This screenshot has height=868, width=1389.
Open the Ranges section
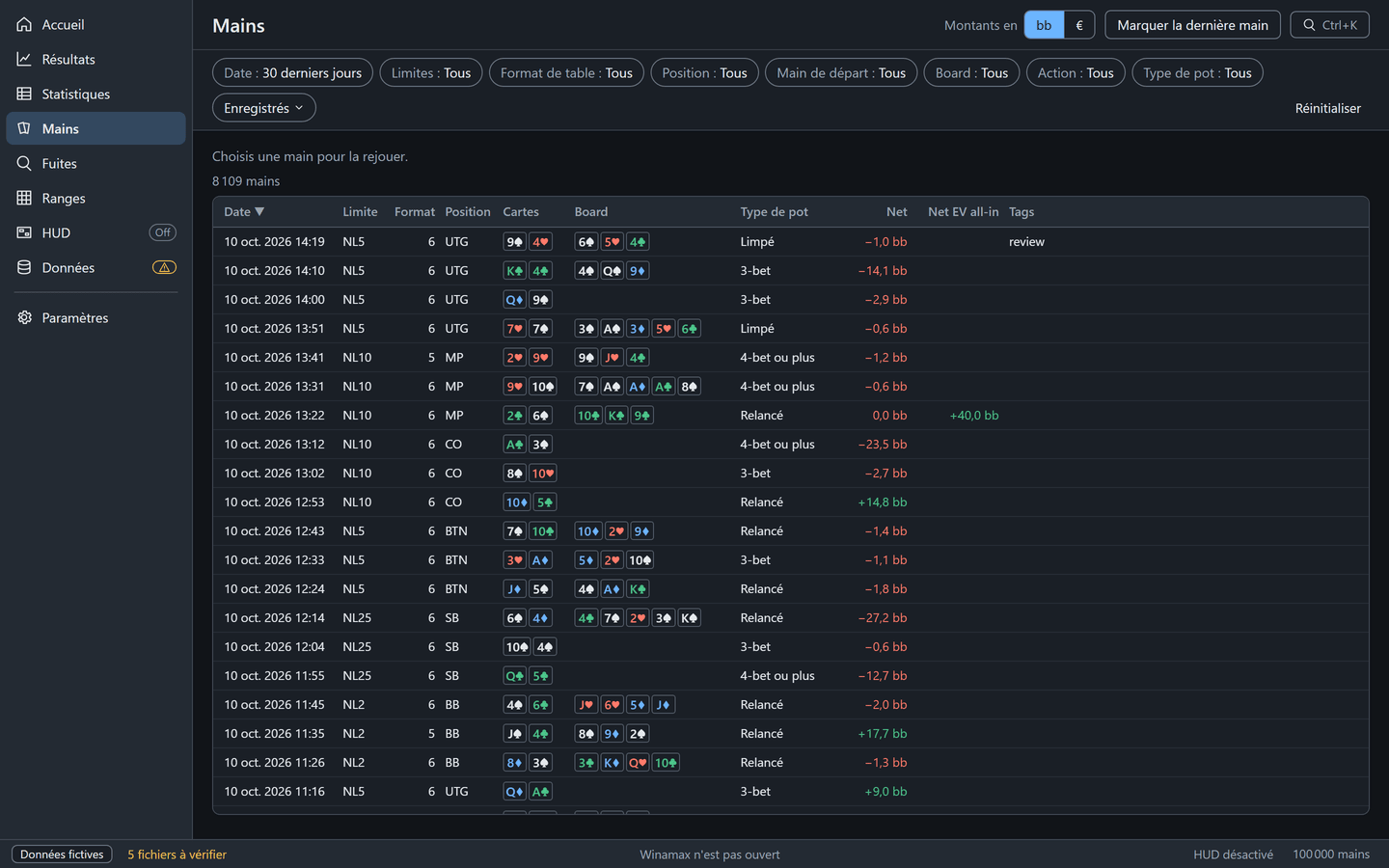tap(95, 198)
